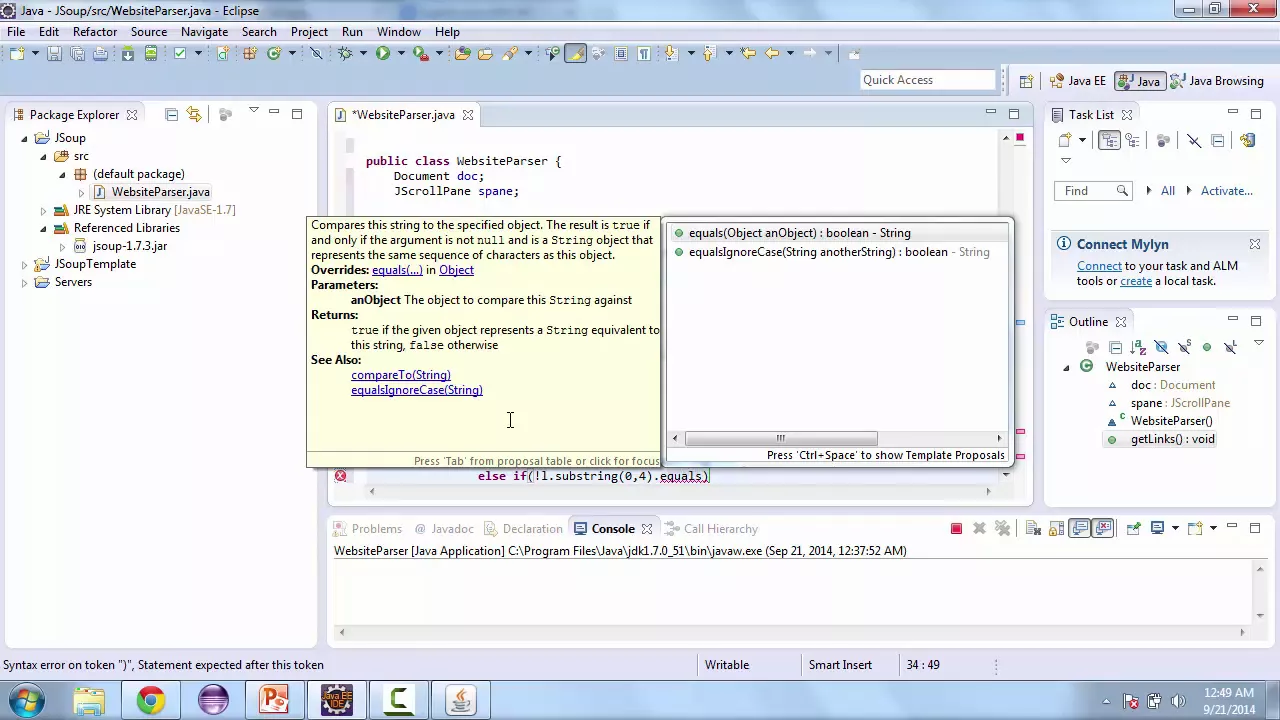The image size is (1280, 720).
Task: Click the editor horizontal scrollbar
Action: tap(680, 490)
